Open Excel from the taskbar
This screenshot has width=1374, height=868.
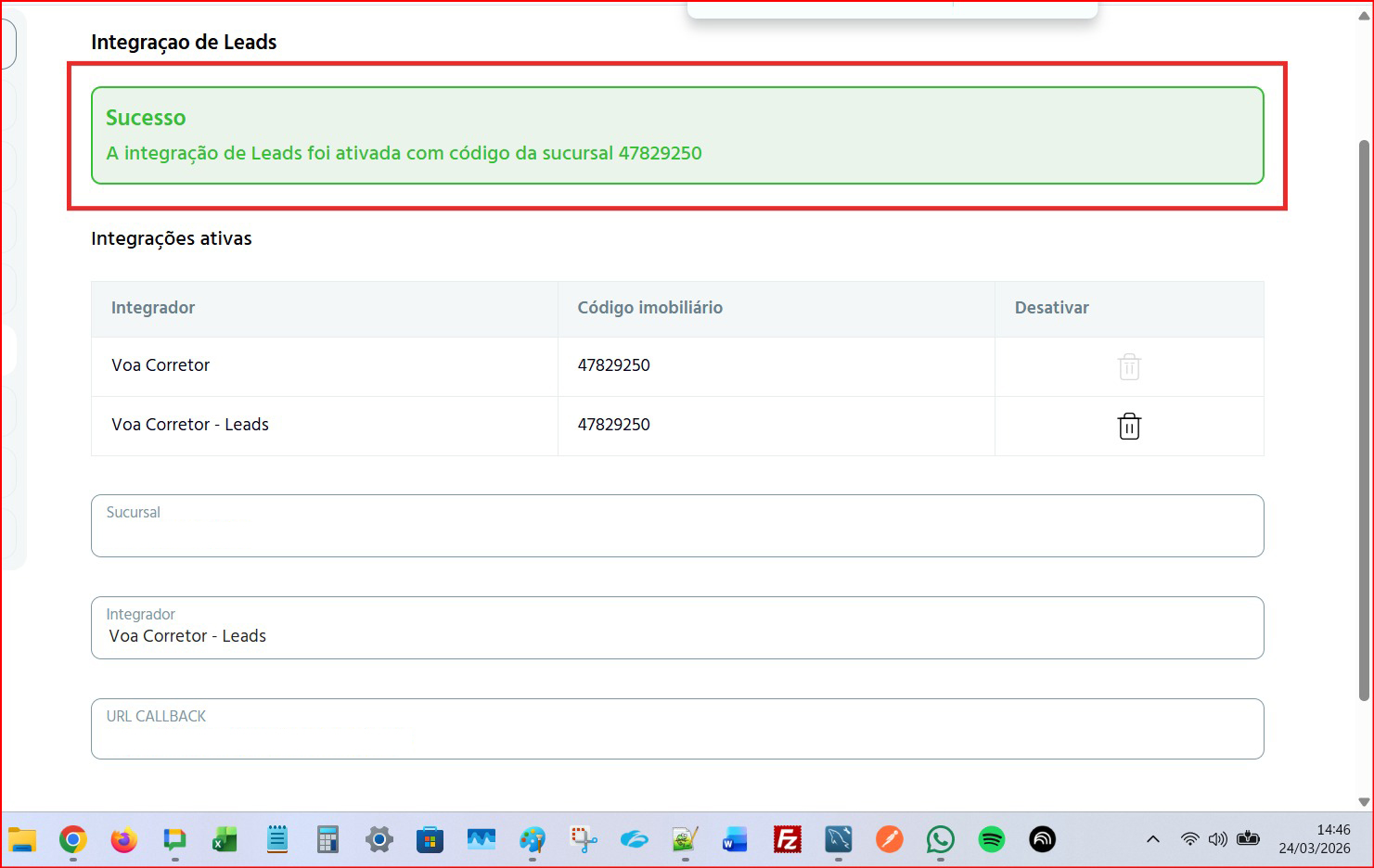pyautogui.click(x=225, y=840)
